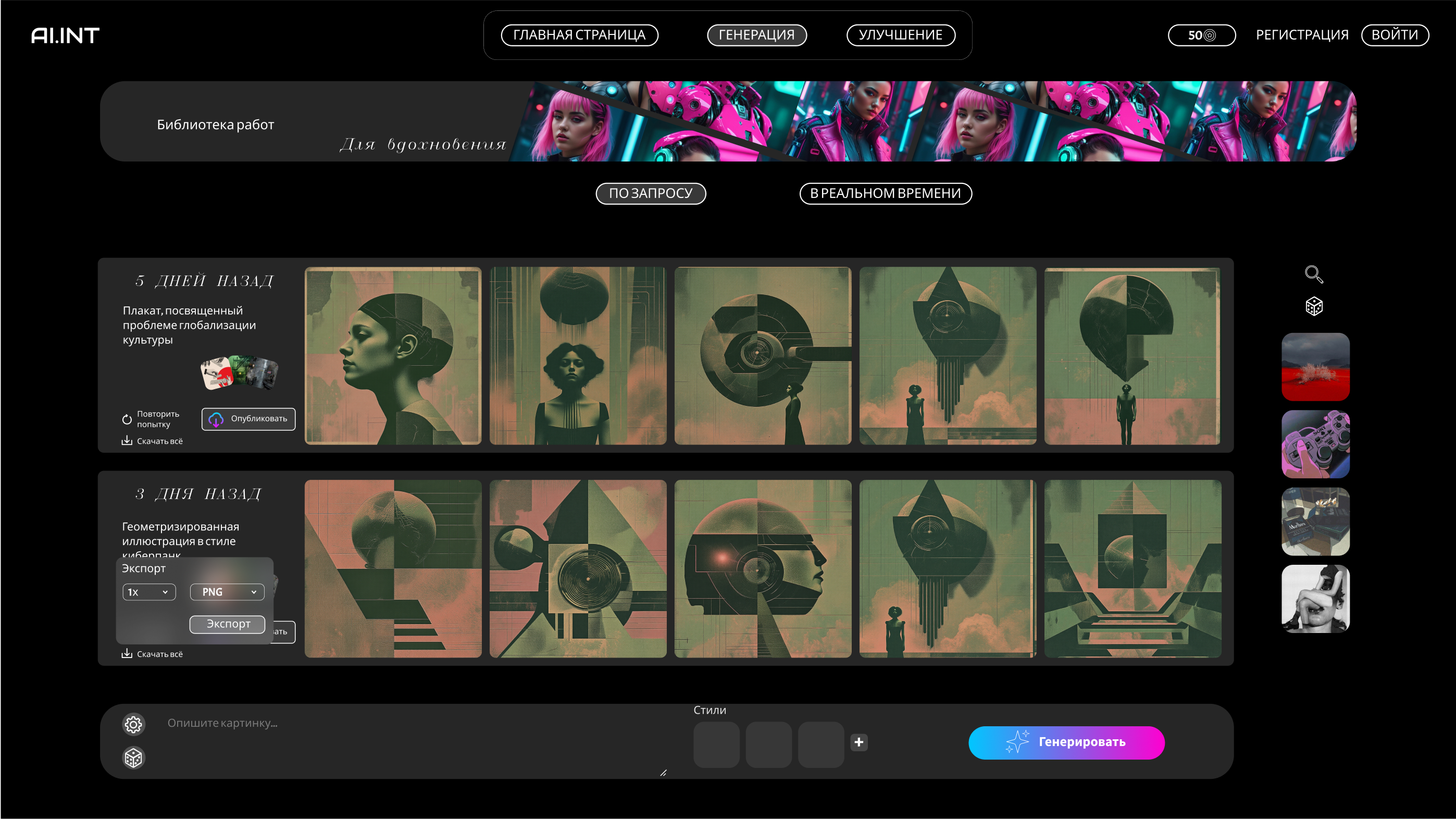This screenshot has height=819, width=1456.
Task: Click the 'Опубликовать' button
Action: (x=248, y=419)
